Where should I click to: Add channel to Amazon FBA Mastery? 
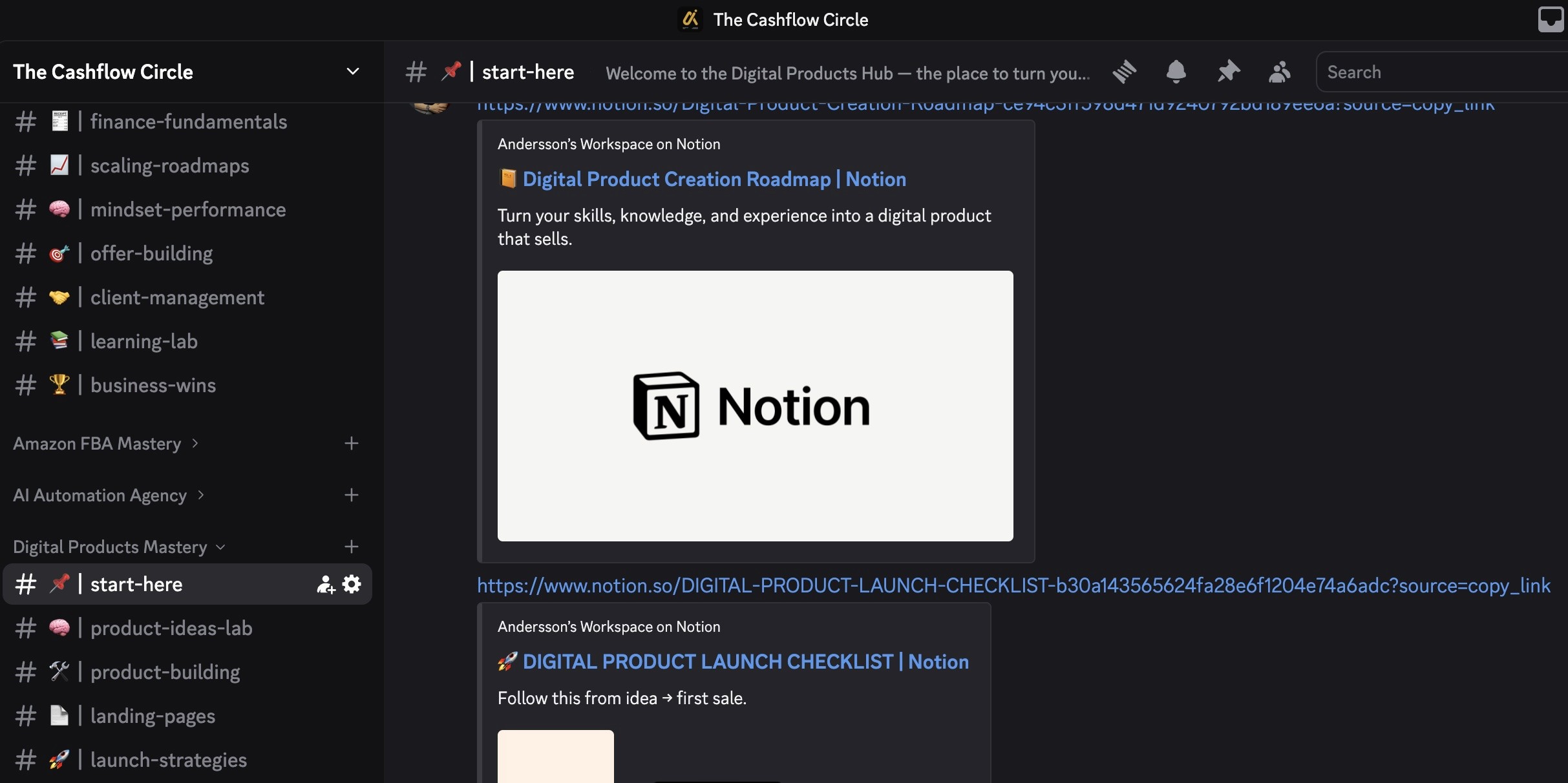click(x=351, y=443)
